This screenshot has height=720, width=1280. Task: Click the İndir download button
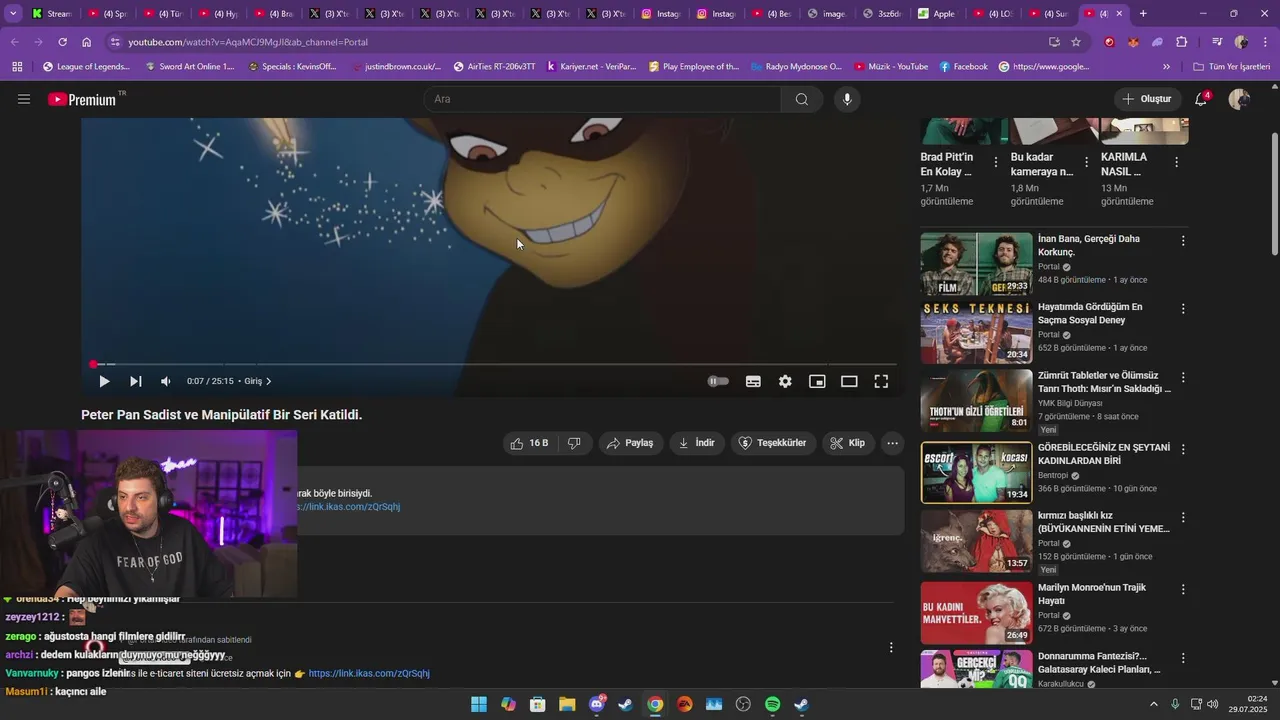(697, 443)
